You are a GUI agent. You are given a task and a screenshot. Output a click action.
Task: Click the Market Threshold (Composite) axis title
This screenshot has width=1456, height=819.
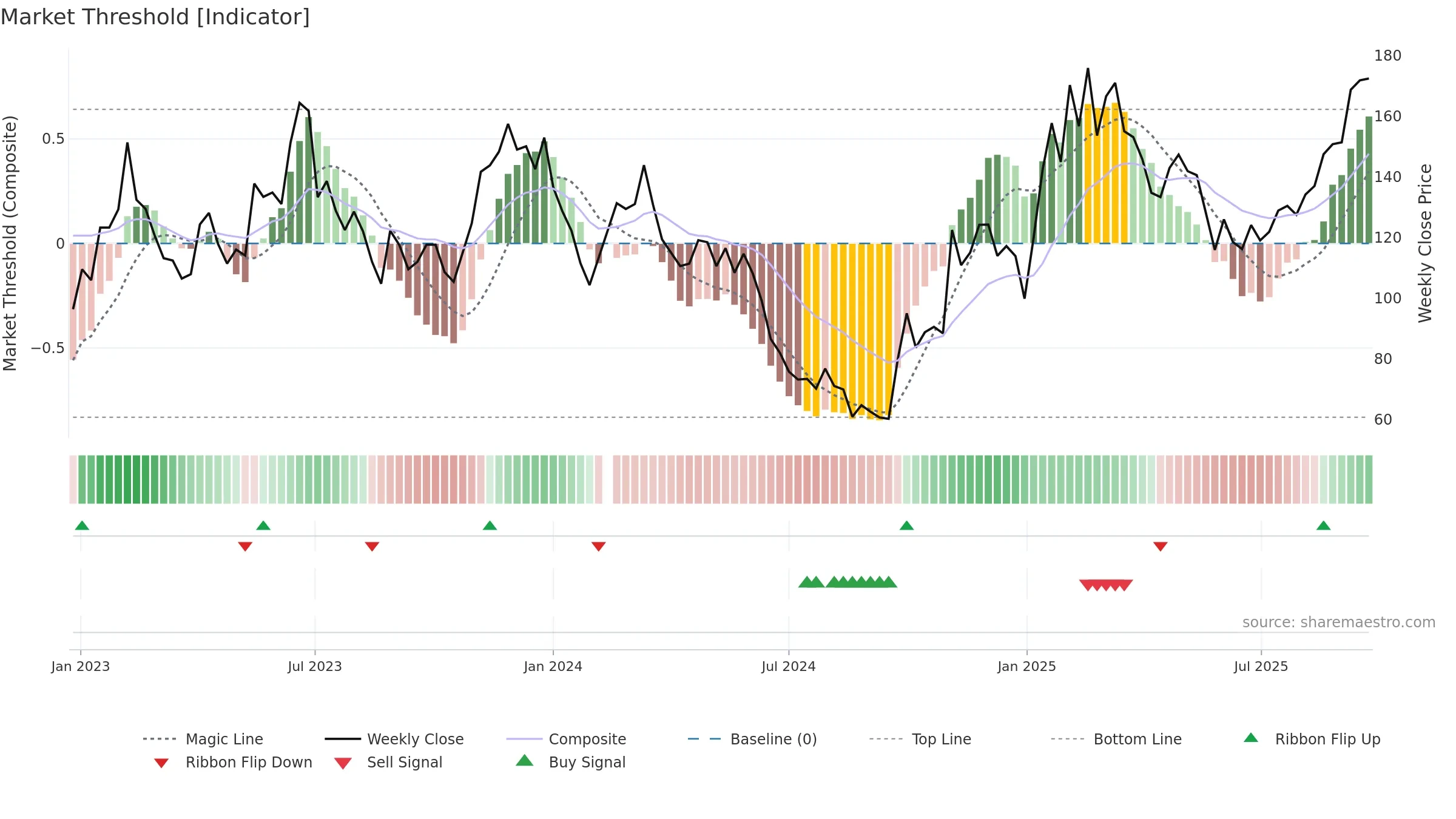pyautogui.click(x=10, y=243)
